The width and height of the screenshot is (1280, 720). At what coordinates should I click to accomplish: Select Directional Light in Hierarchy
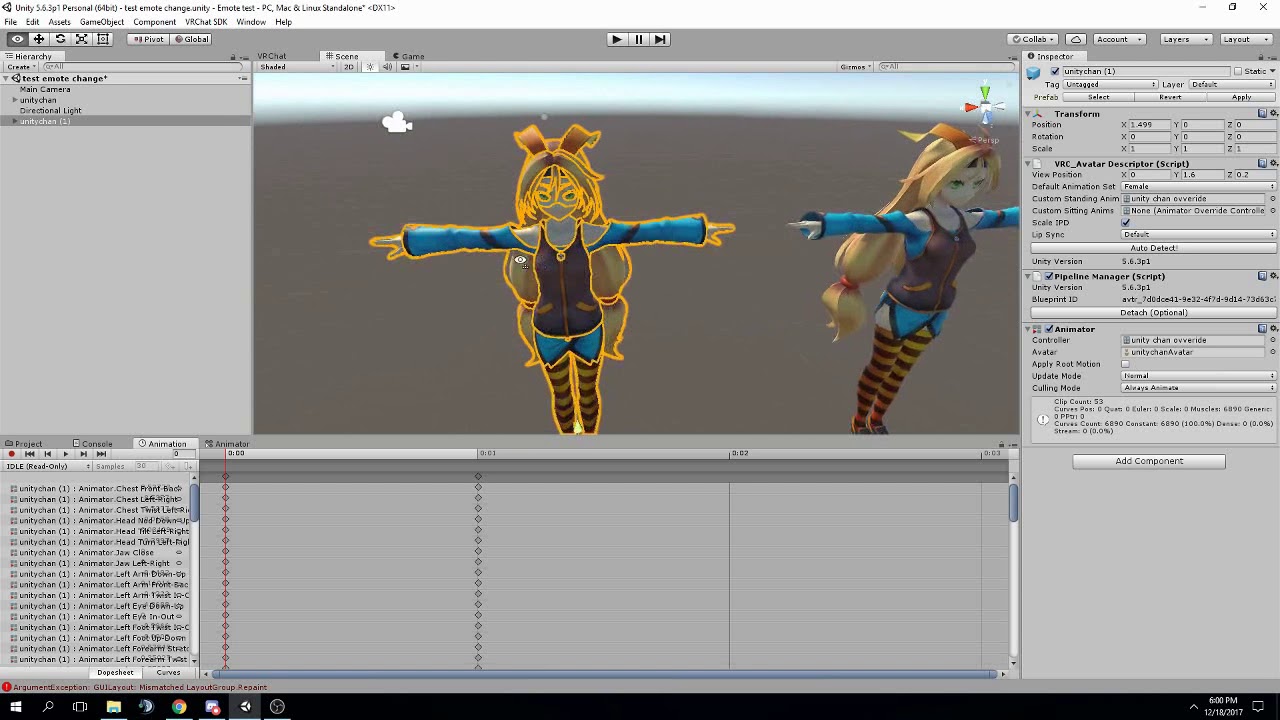(50, 110)
